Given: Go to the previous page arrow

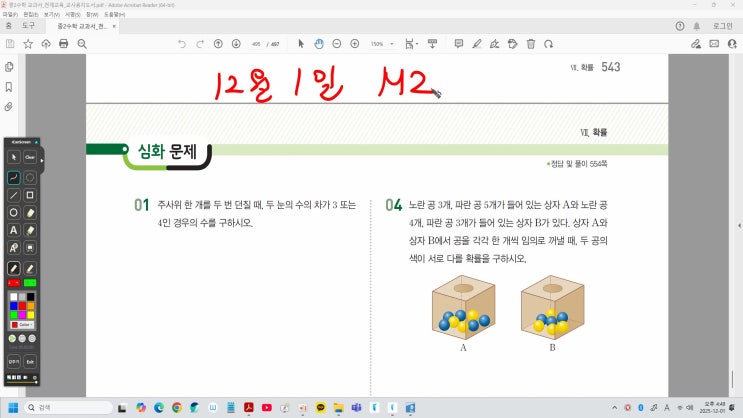Looking at the screenshot, I should 217,44.
